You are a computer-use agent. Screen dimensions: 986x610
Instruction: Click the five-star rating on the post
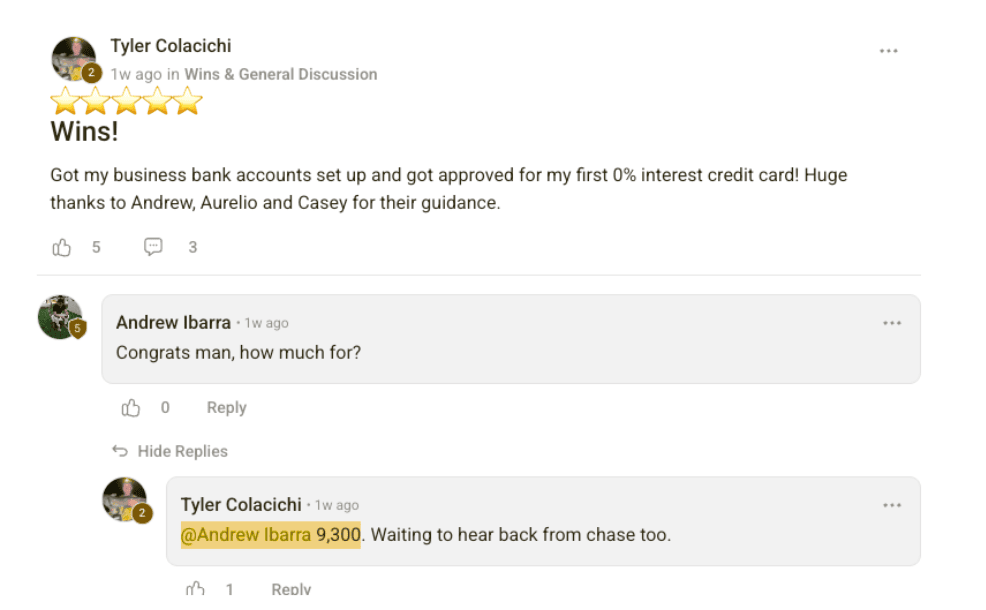126,101
